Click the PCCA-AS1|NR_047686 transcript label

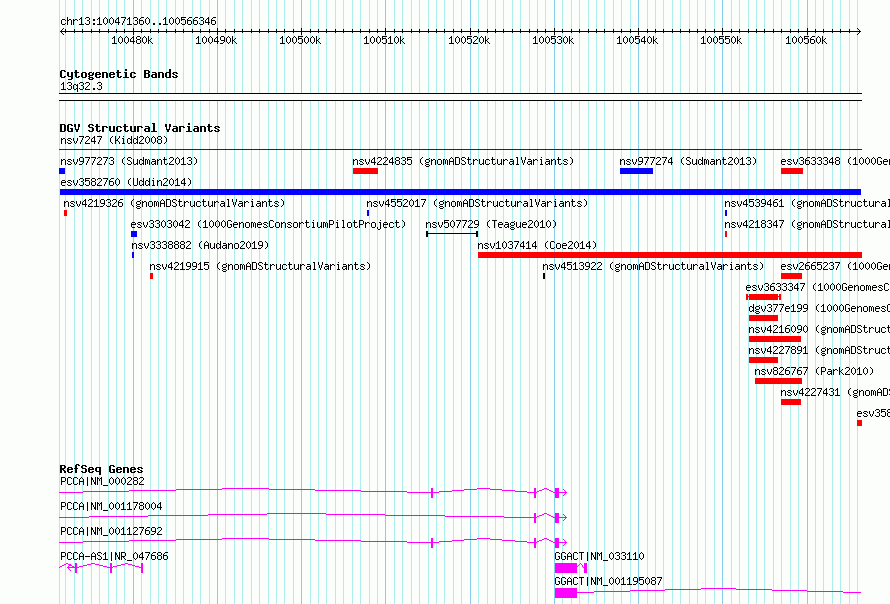114,556
